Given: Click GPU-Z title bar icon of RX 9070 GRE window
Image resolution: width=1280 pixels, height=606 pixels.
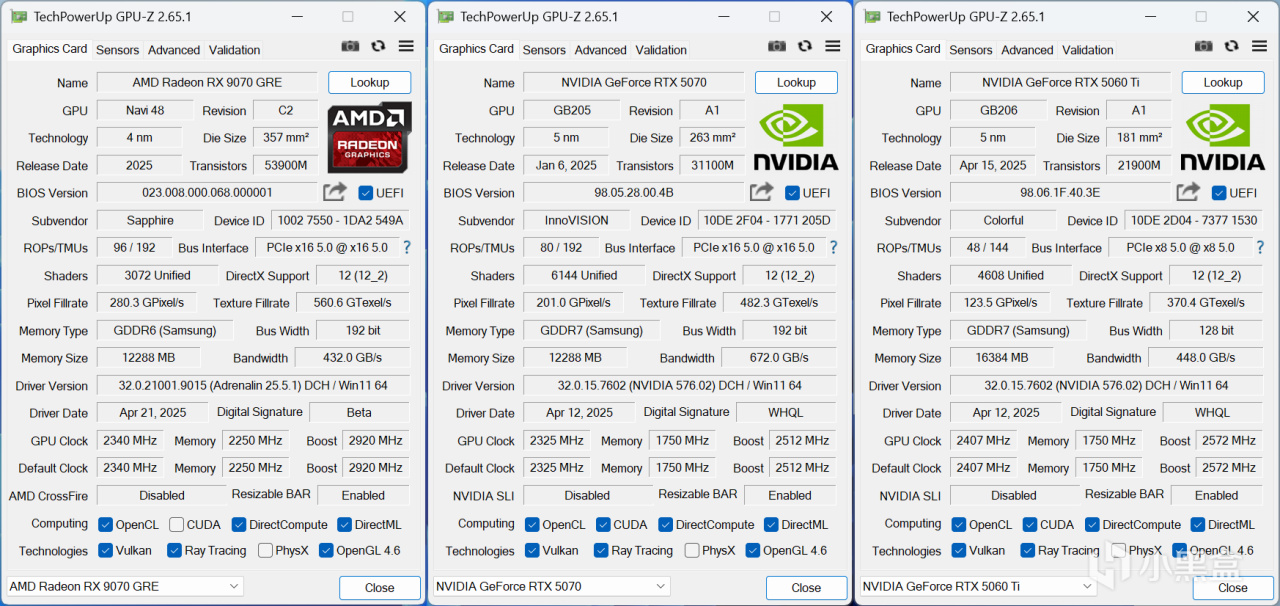Looking at the screenshot, I should click(18, 16).
